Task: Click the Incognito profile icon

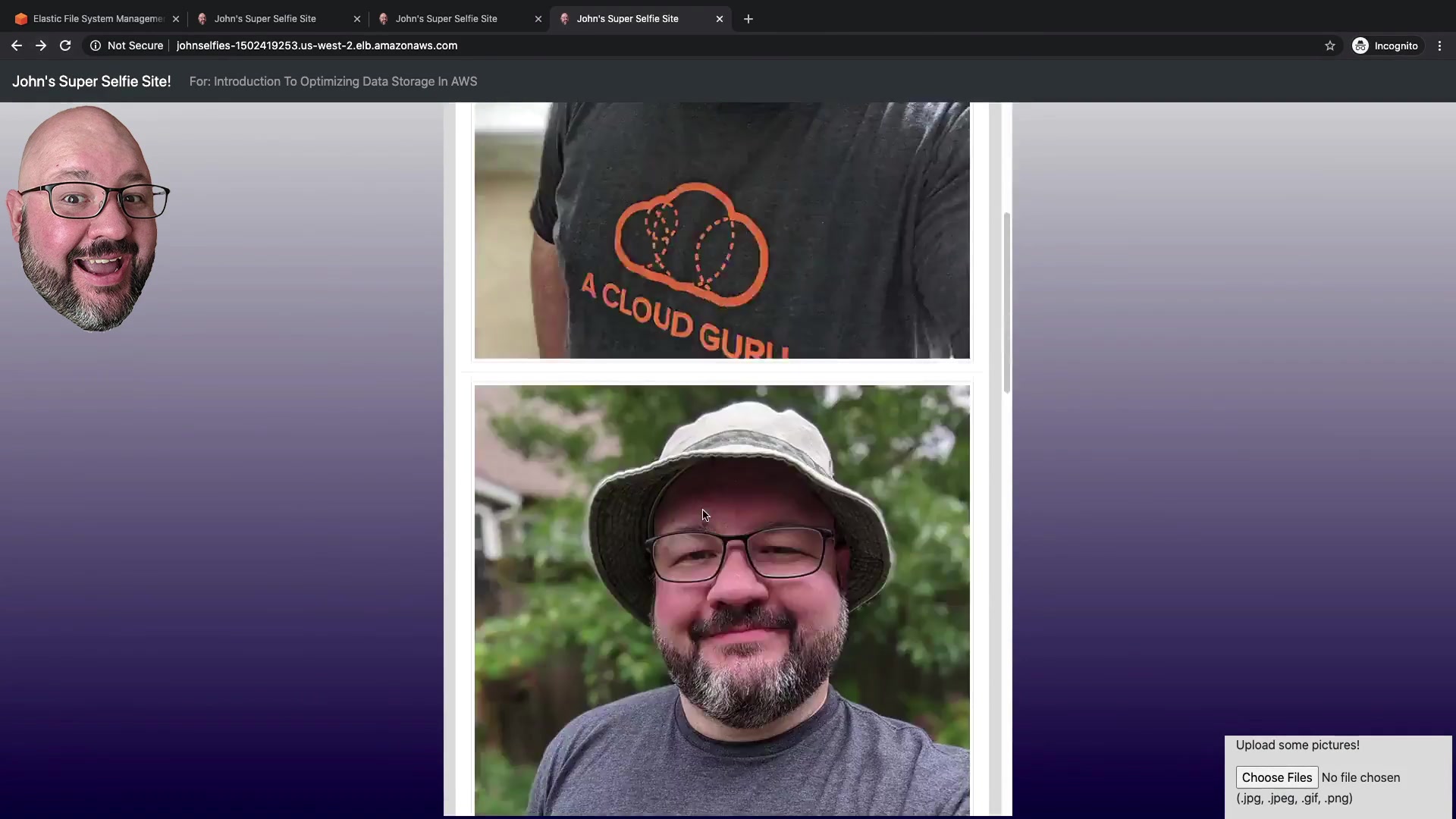Action: point(1360,45)
